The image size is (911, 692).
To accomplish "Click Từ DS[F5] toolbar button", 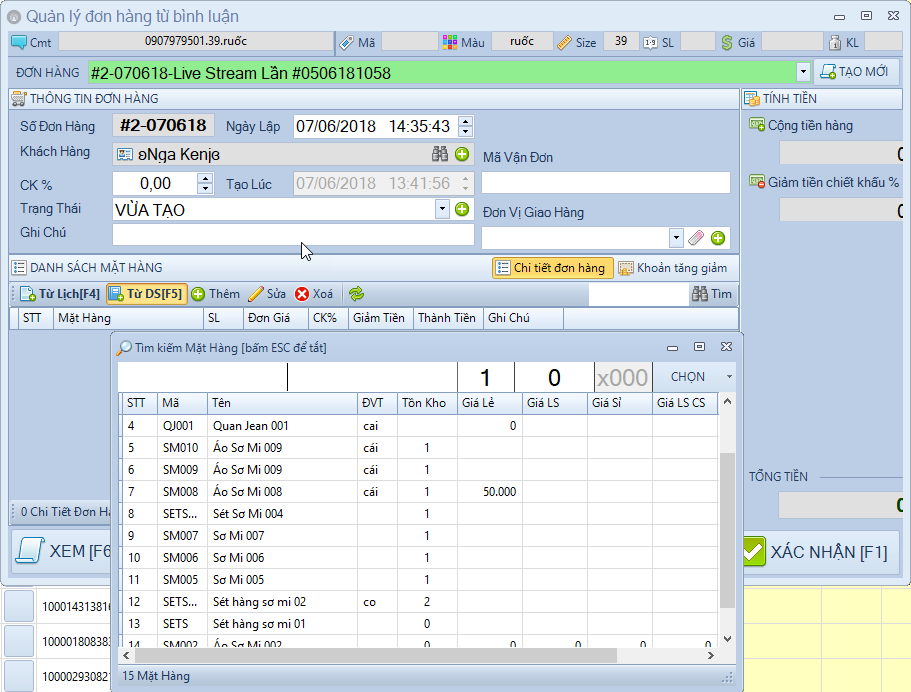I will tap(147, 294).
